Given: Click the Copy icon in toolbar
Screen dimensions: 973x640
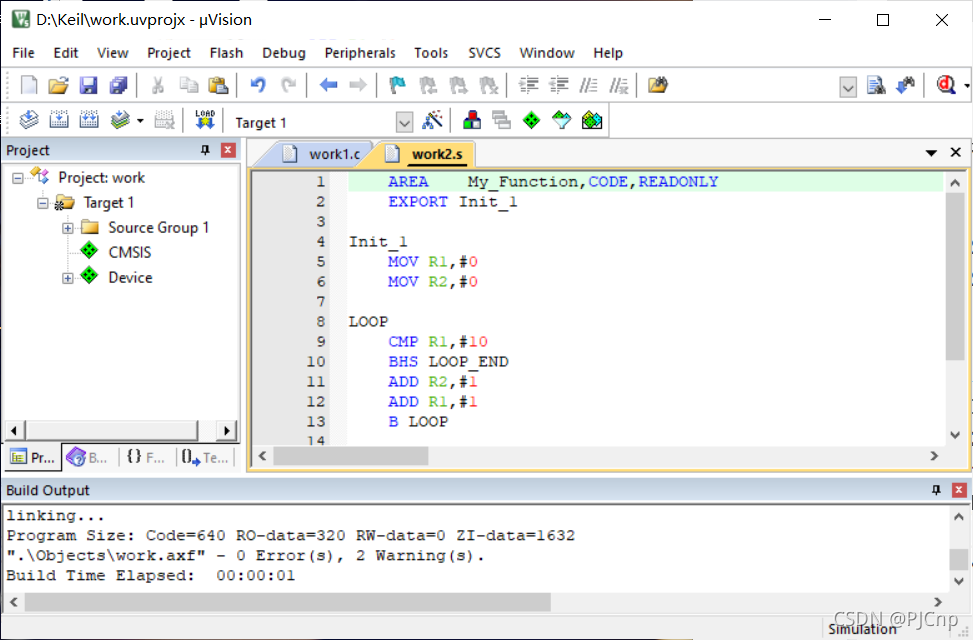Looking at the screenshot, I should pyautogui.click(x=189, y=85).
